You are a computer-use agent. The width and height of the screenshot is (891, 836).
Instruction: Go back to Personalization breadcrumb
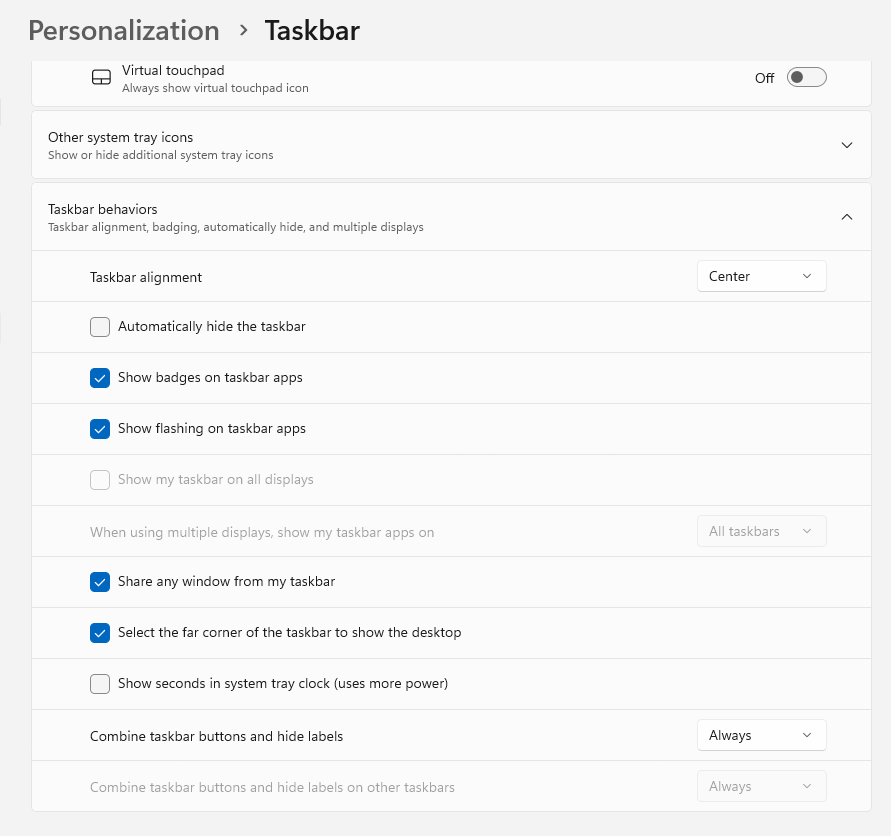(124, 31)
